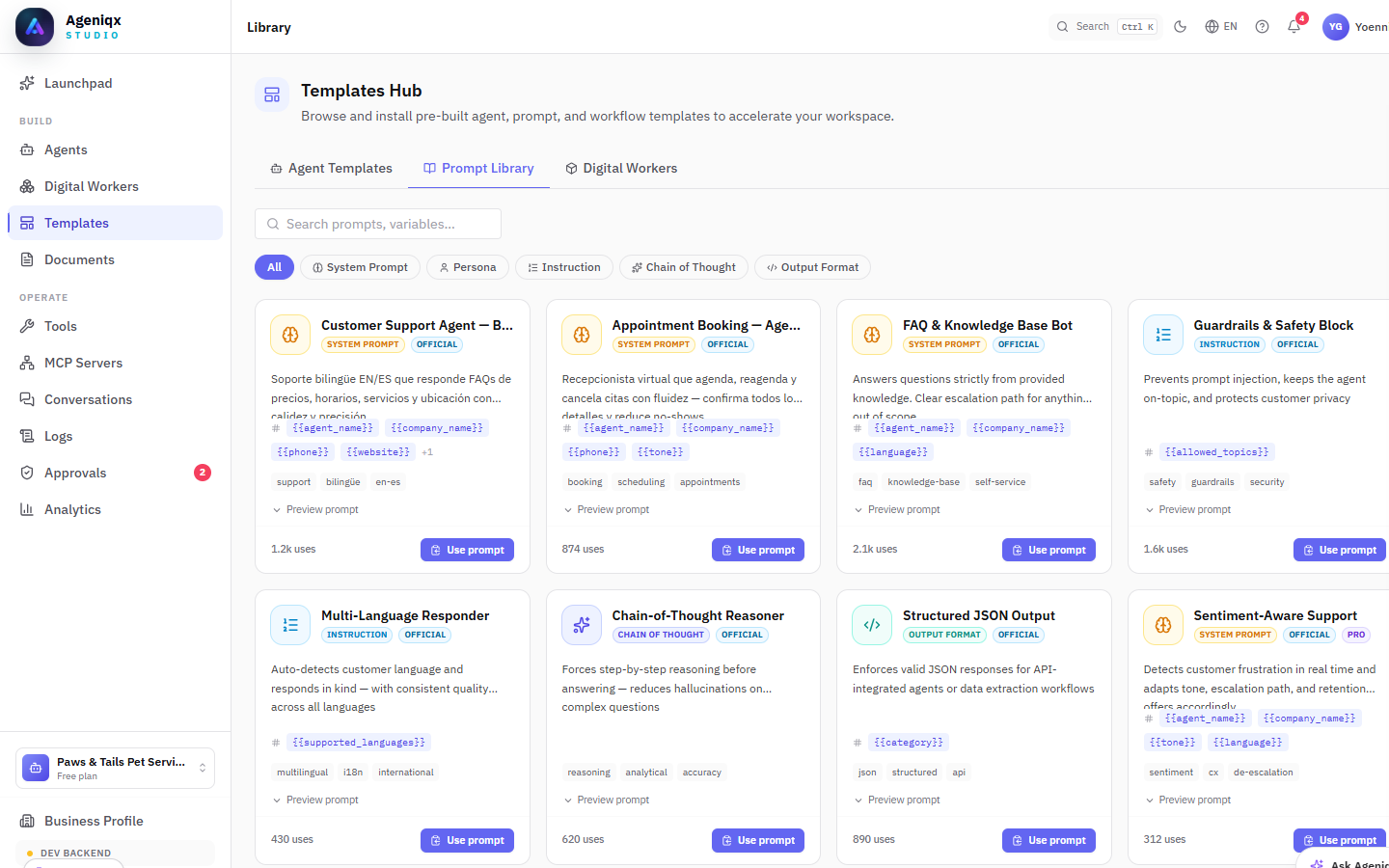Expand Preview prompt on Customer Support Agent
Image resolution: width=1389 pixels, height=868 pixels.
point(315,509)
